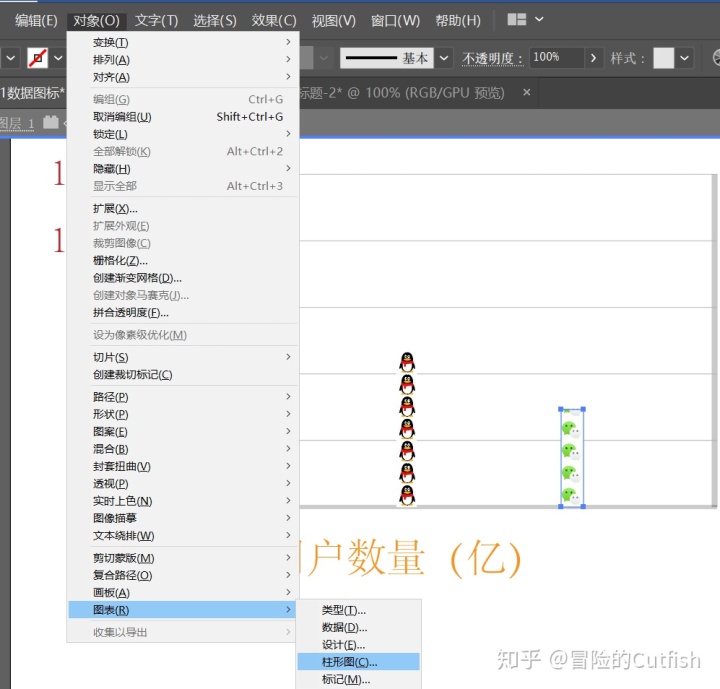Screen dimensions: 720x689
Task: Open the 透视(P) submenu
Action: pos(183,483)
